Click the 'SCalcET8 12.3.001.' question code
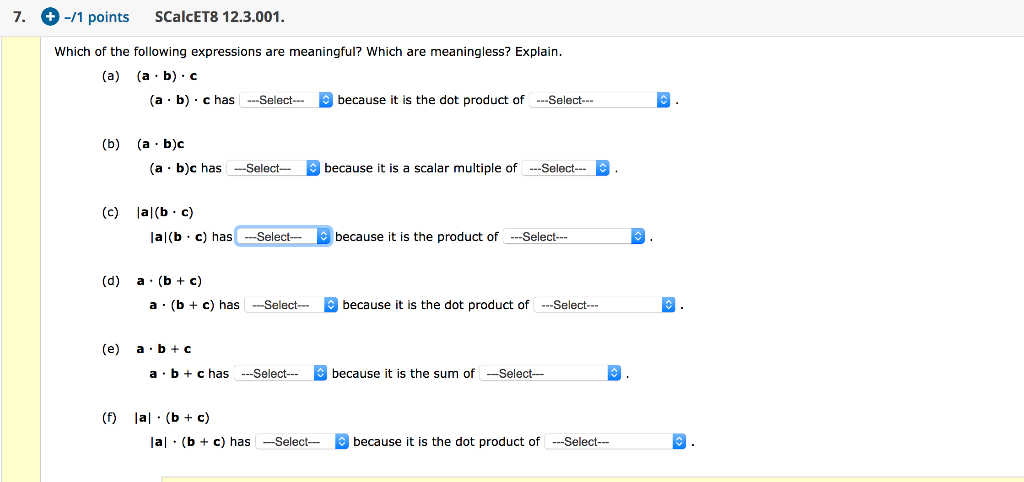1024x482 pixels. tap(220, 17)
